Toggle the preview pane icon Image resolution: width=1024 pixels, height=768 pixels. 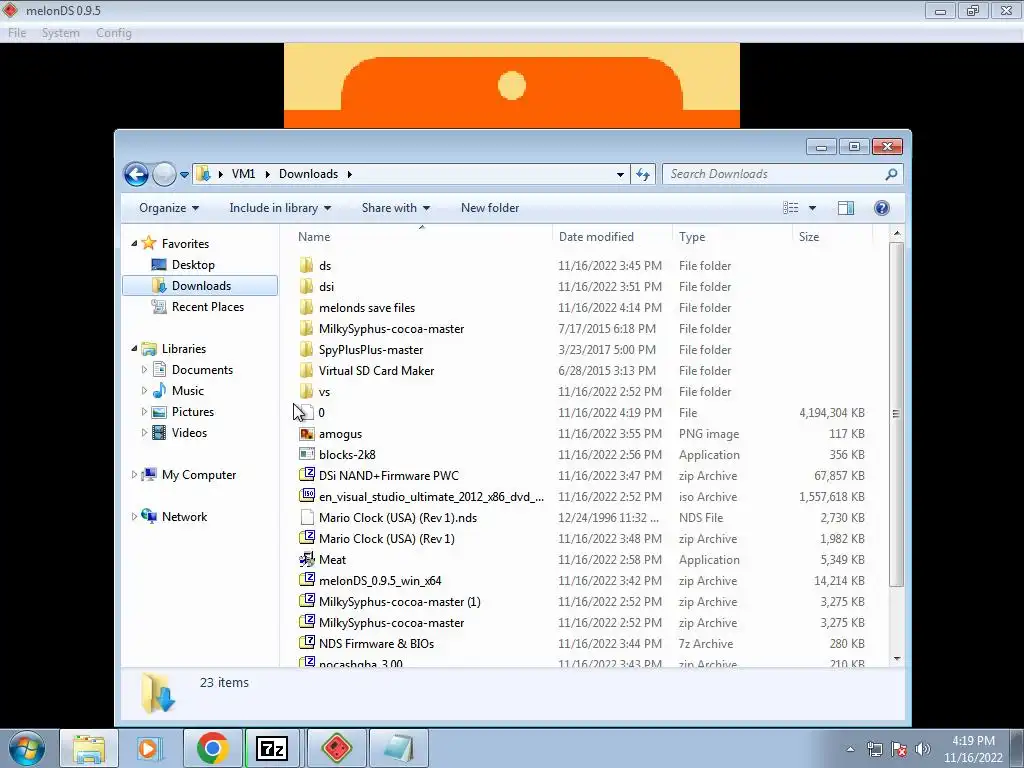click(x=846, y=208)
